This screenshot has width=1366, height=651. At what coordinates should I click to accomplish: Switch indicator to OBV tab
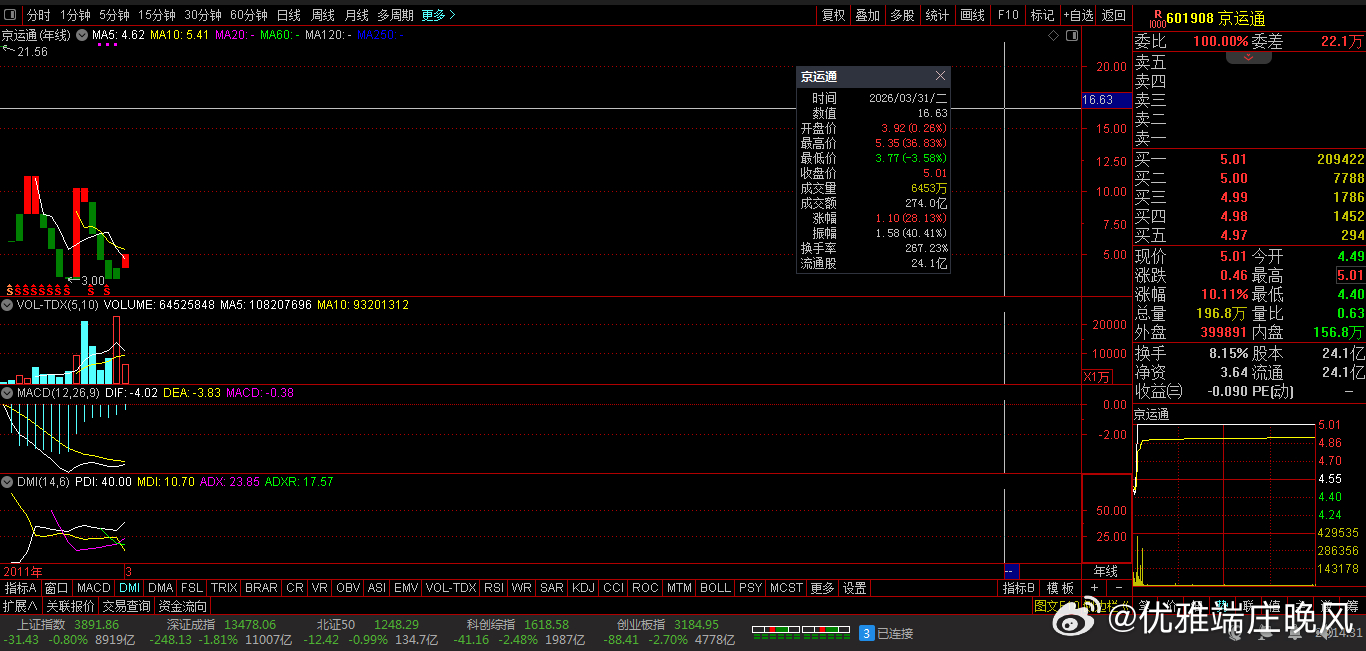click(x=348, y=588)
